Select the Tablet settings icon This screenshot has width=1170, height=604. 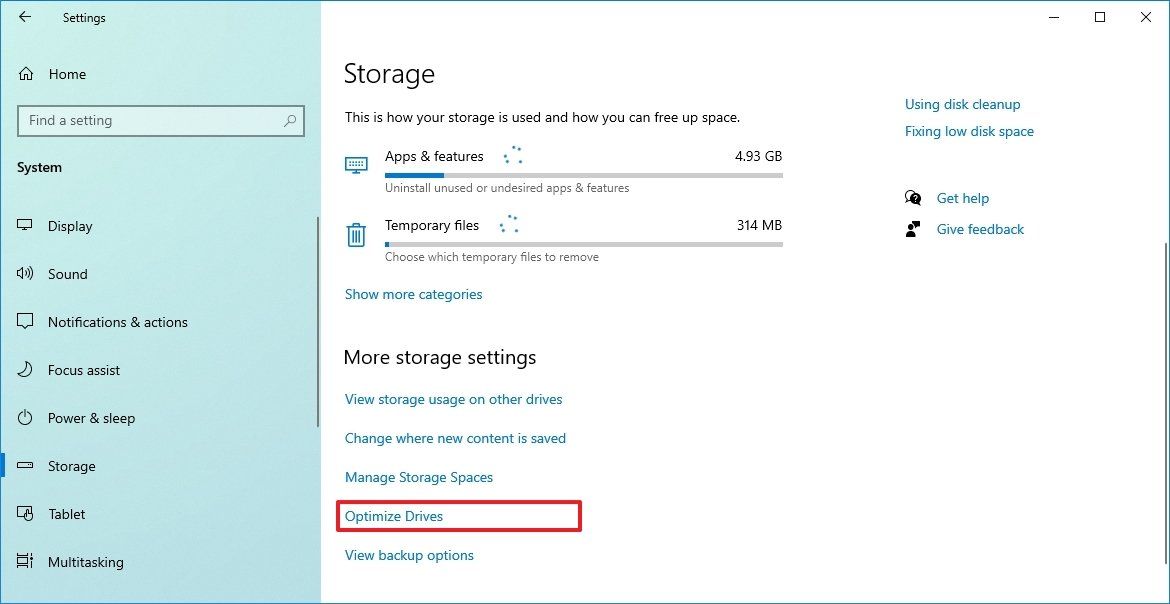24,514
